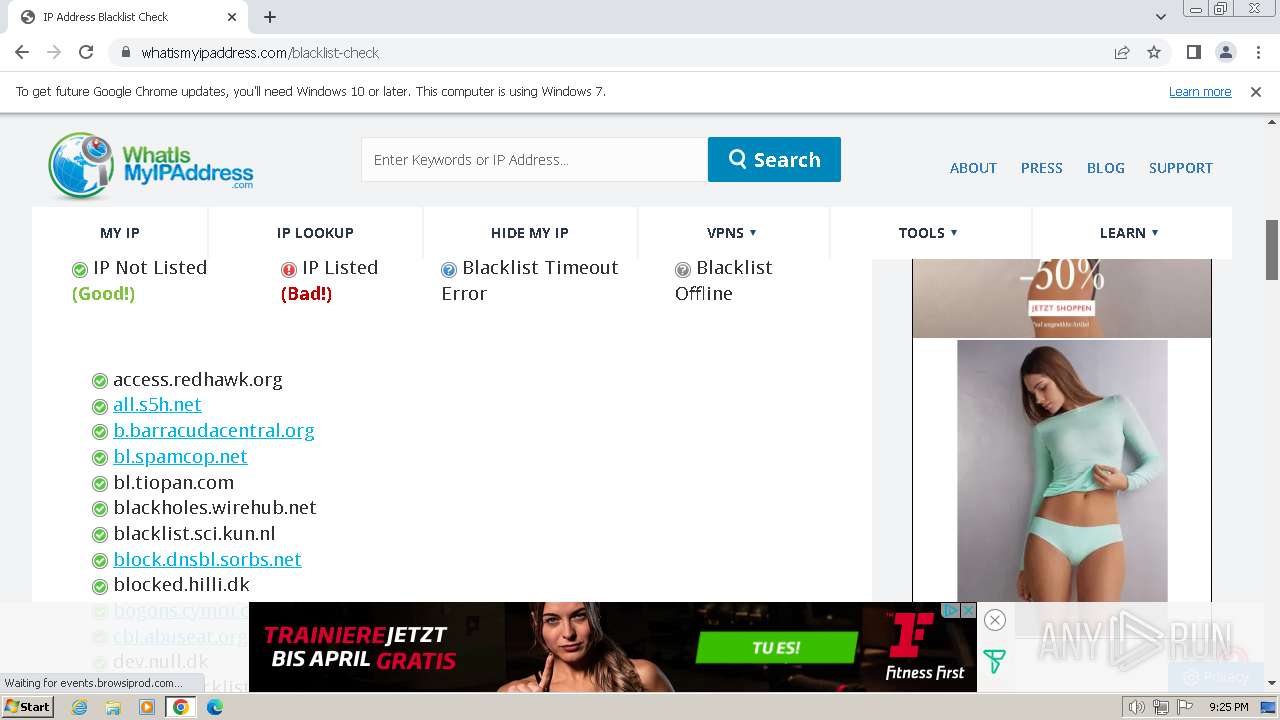Screen dimensions: 1280x720
Task: Click the share page icon
Action: [x=1122, y=52]
